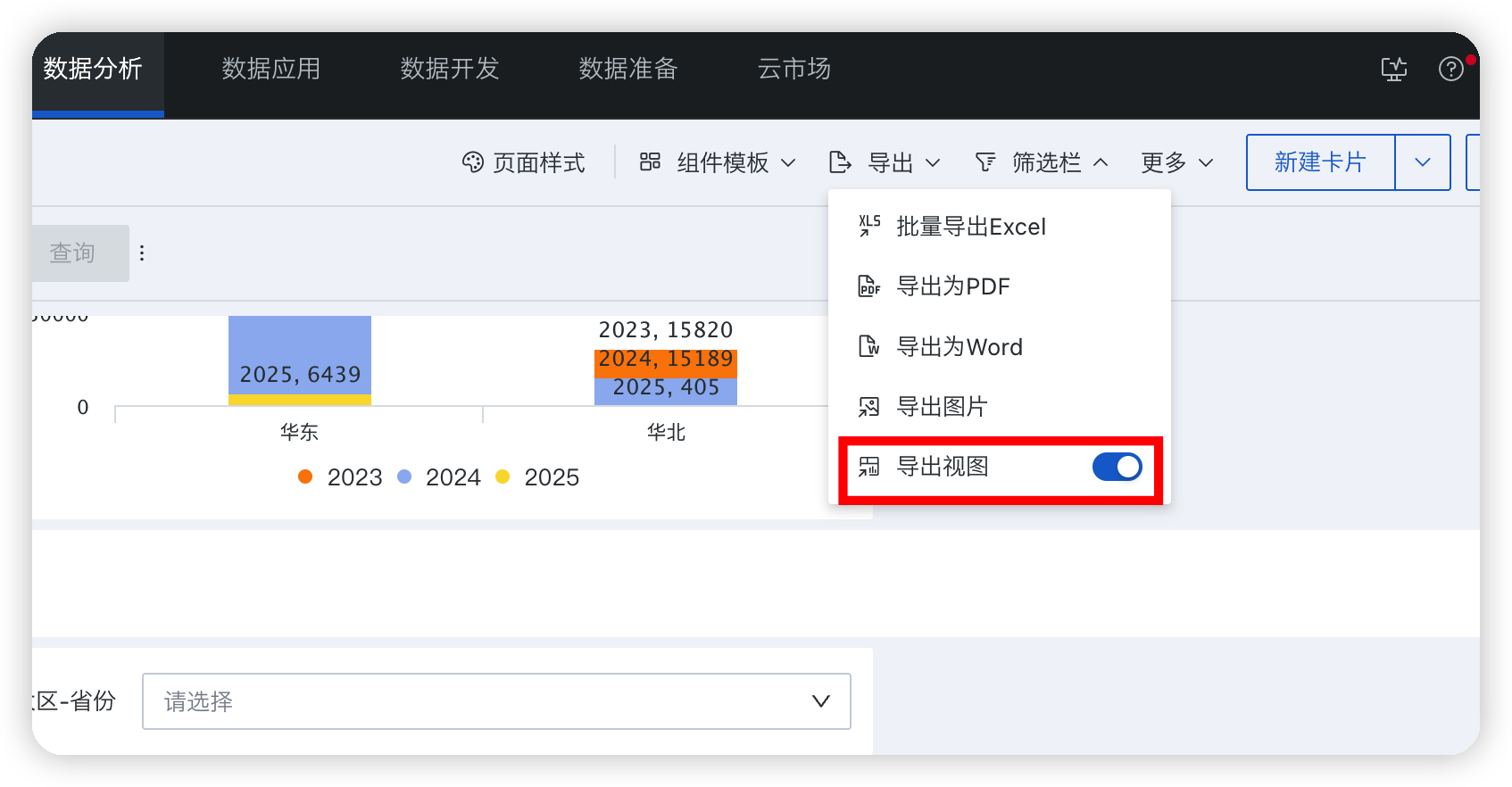Open the 数据分析 tab

93,69
